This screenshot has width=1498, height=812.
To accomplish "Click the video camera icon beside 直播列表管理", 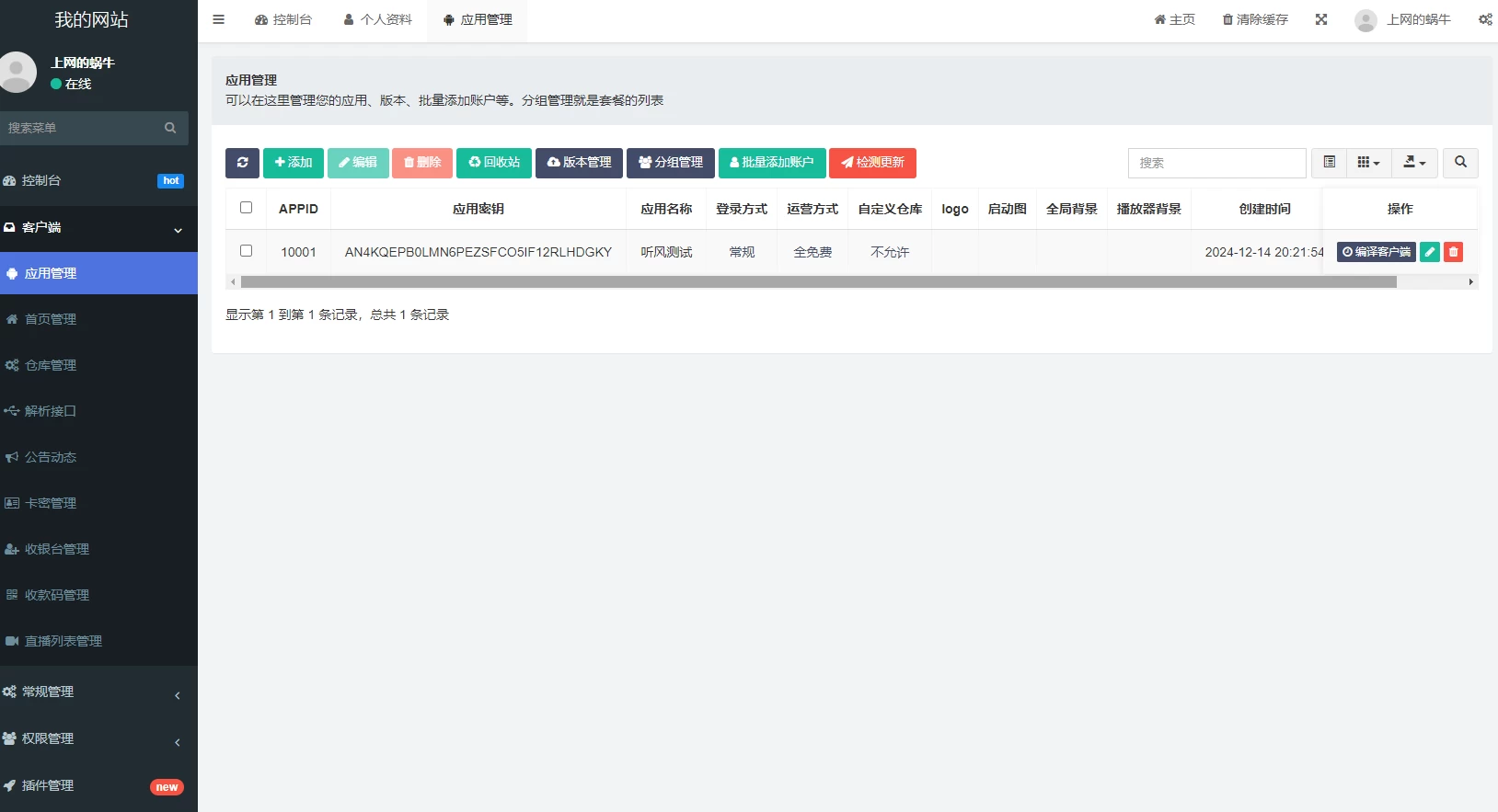I will [12, 641].
